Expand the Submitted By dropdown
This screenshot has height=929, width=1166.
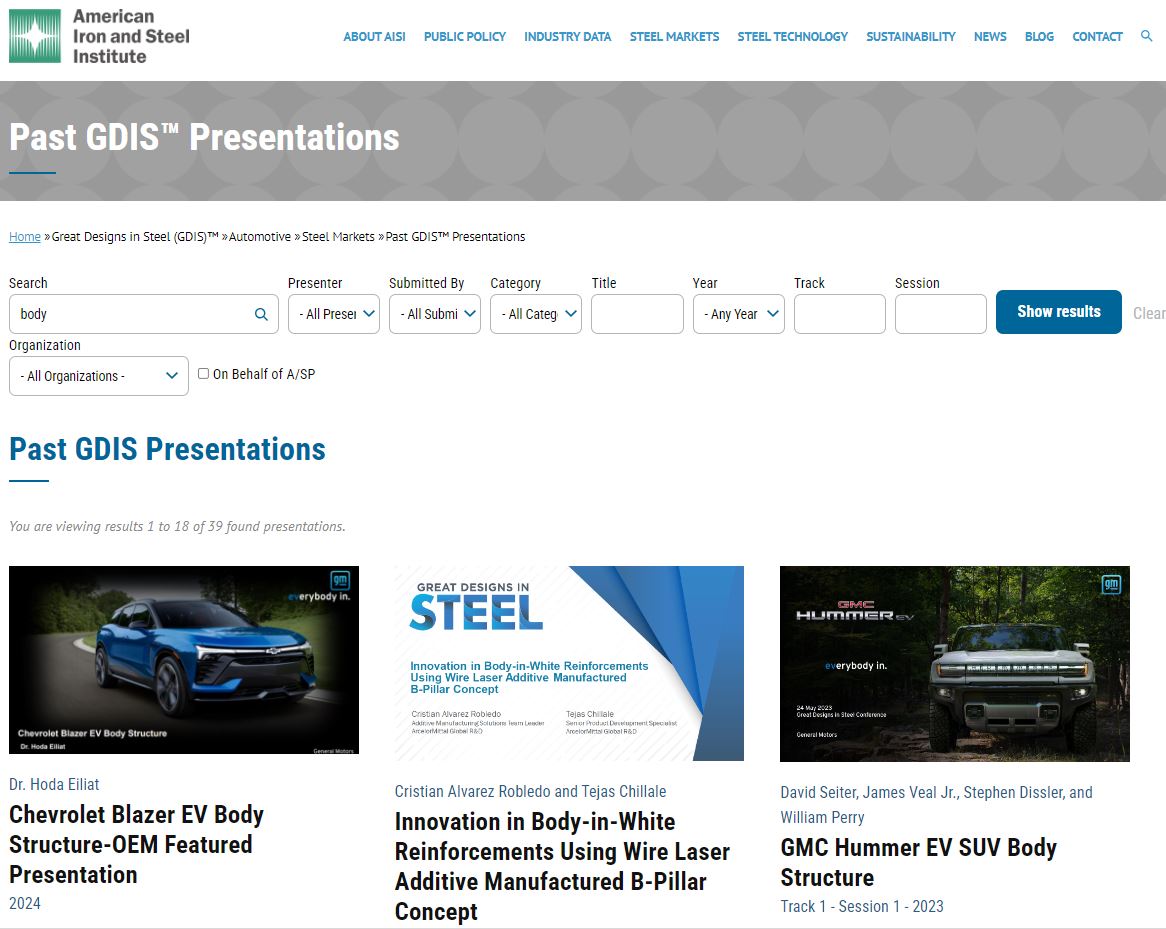click(x=434, y=314)
